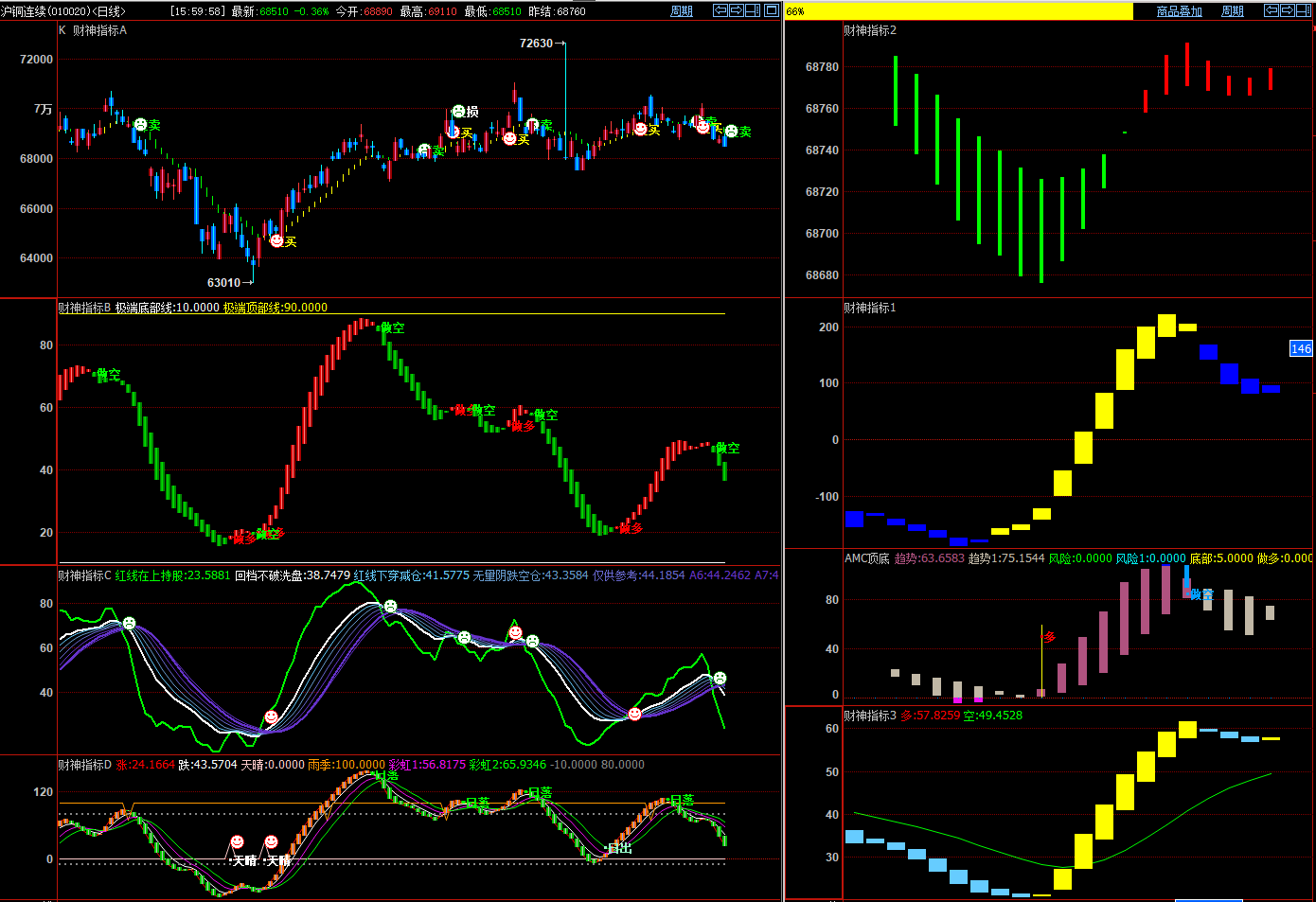
Task: Open 周期 period selector on right chart
Action: [1232, 11]
